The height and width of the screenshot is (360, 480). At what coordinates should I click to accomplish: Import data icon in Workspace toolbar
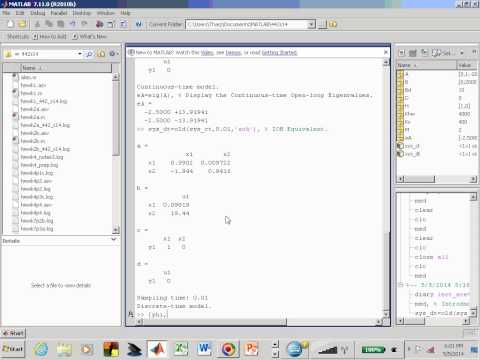[x=424, y=53]
